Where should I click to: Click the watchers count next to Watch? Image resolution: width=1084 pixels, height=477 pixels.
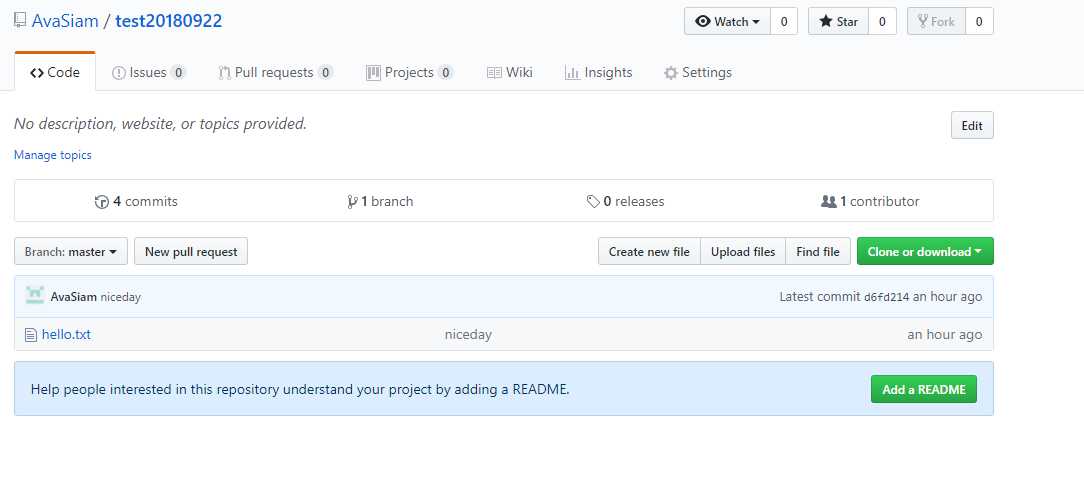coord(784,21)
